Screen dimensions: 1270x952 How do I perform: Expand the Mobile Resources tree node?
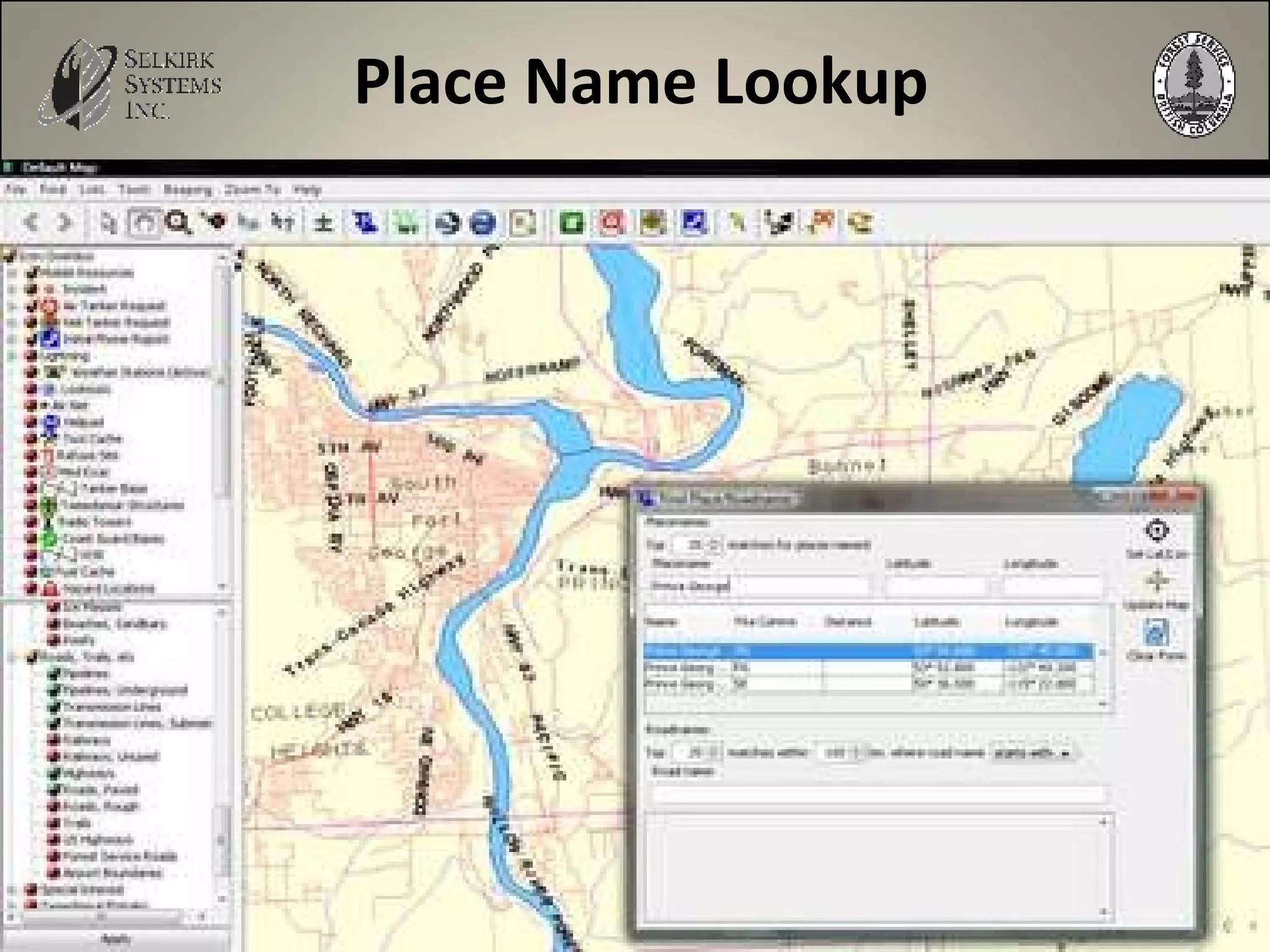pyautogui.click(x=11, y=273)
